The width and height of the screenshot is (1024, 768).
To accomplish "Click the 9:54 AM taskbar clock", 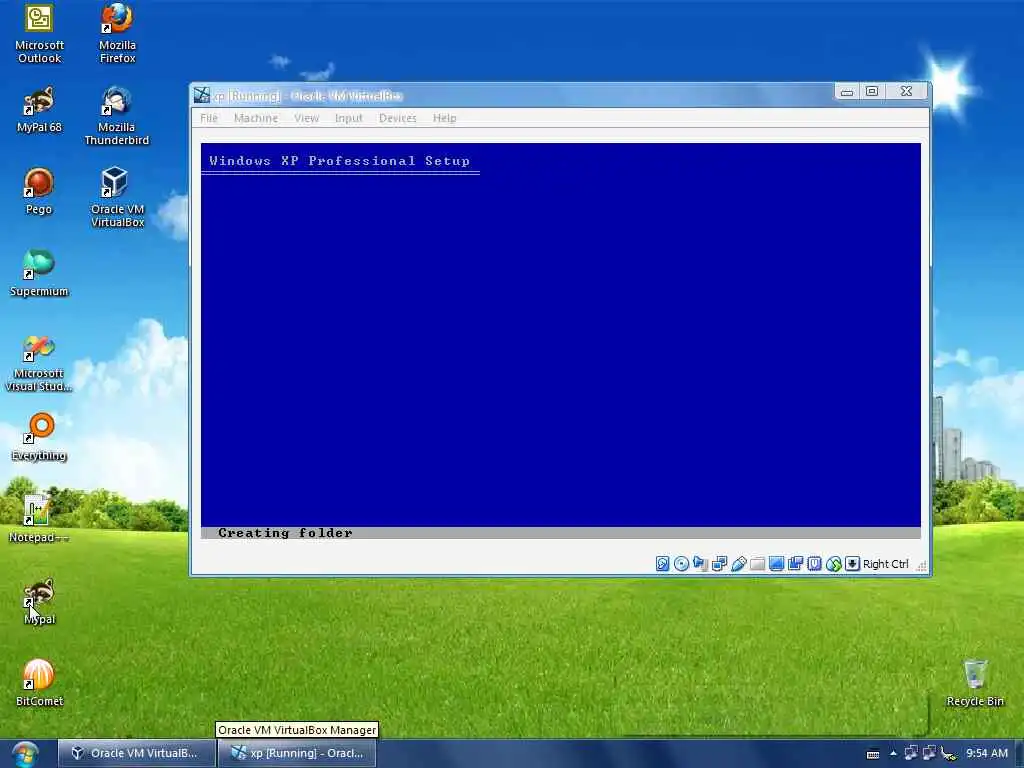I will 987,753.
